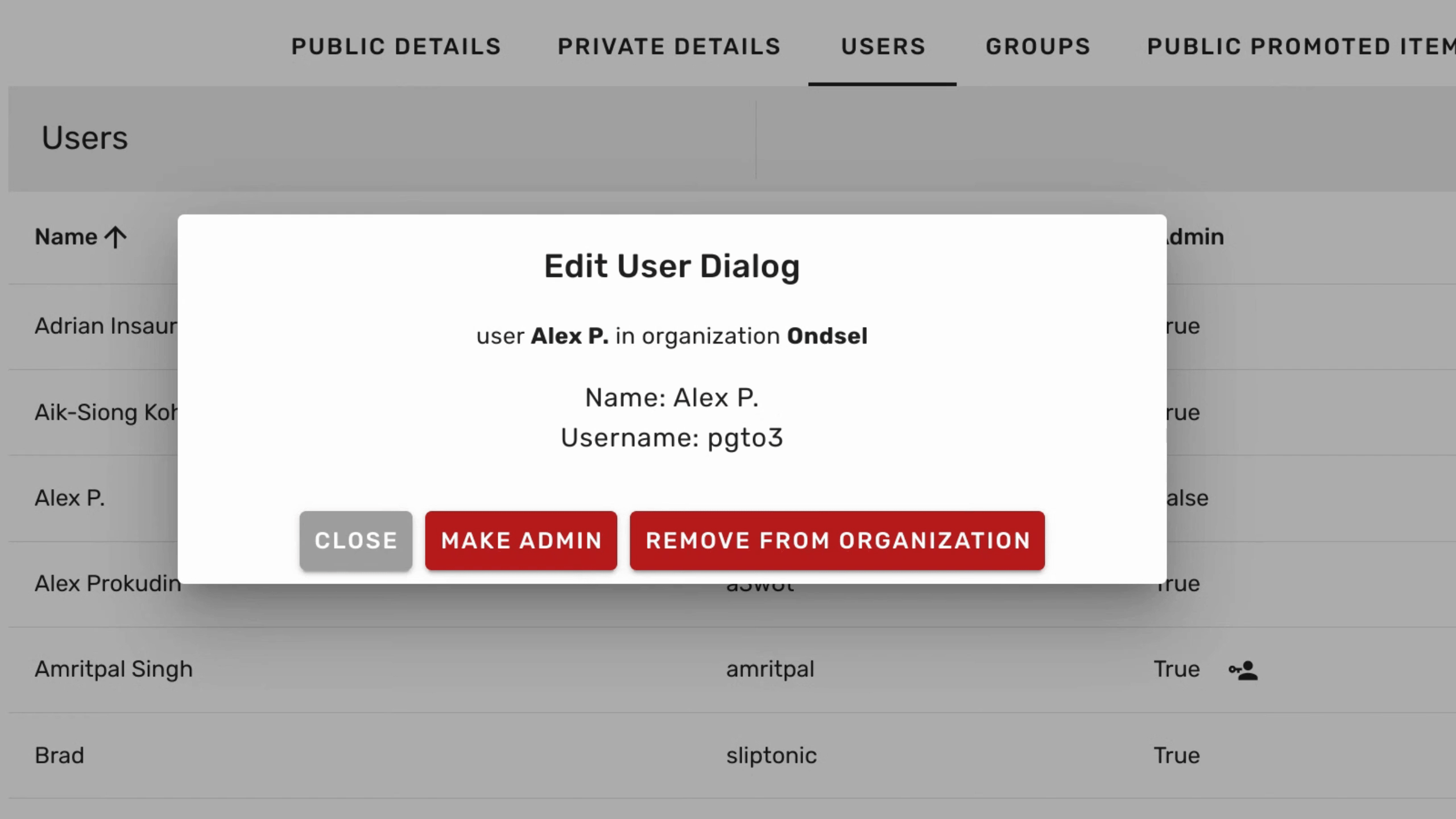Click Remove From Organization button

[837, 540]
